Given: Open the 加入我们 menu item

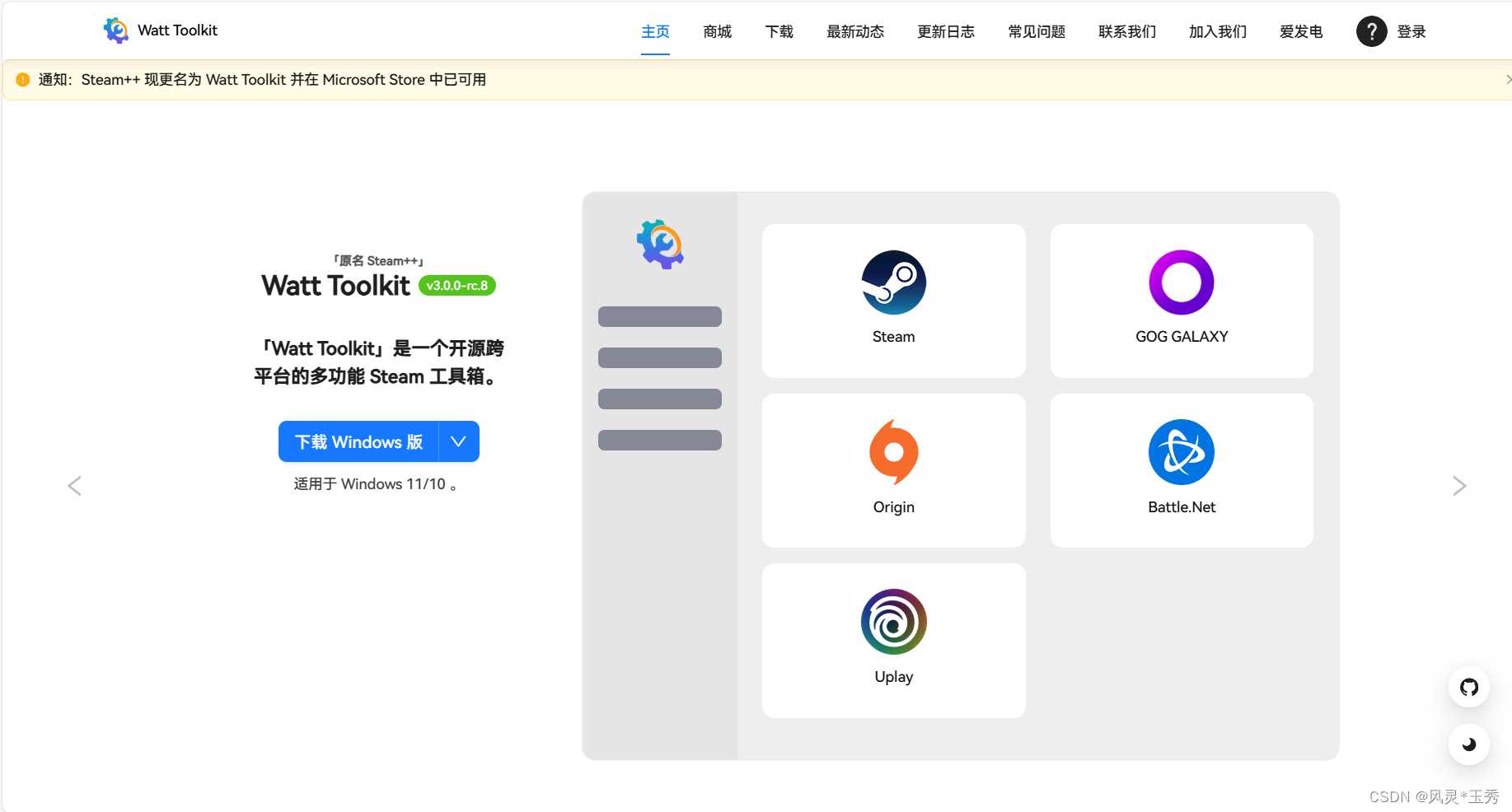Looking at the screenshot, I should tap(1218, 32).
